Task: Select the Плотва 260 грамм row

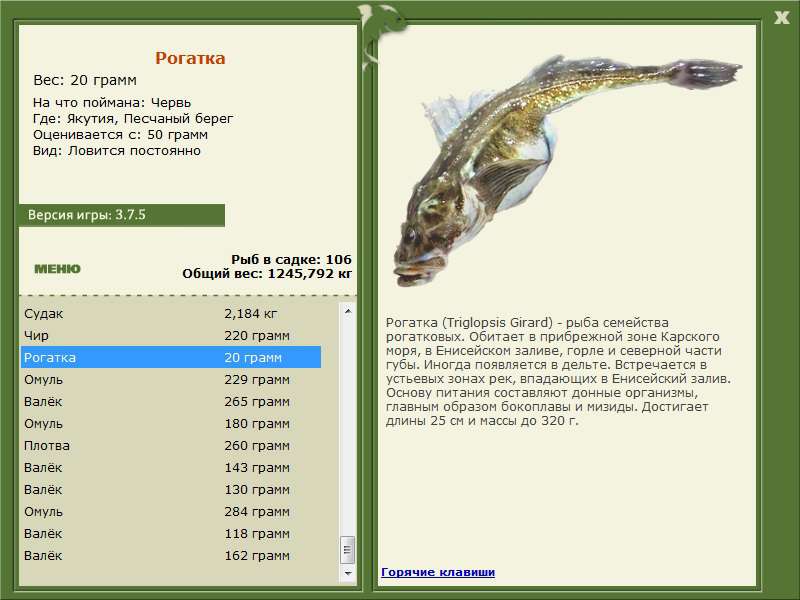Action: point(171,445)
